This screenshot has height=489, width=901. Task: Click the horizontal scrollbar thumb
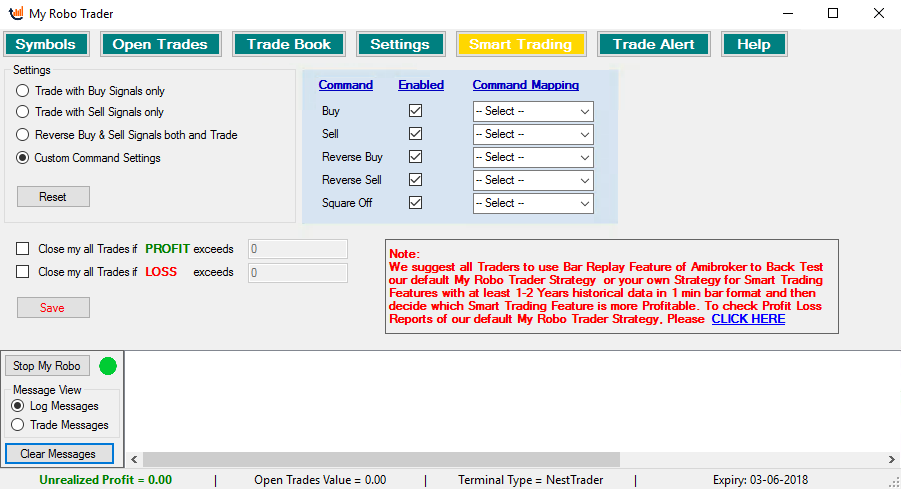point(382,459)
